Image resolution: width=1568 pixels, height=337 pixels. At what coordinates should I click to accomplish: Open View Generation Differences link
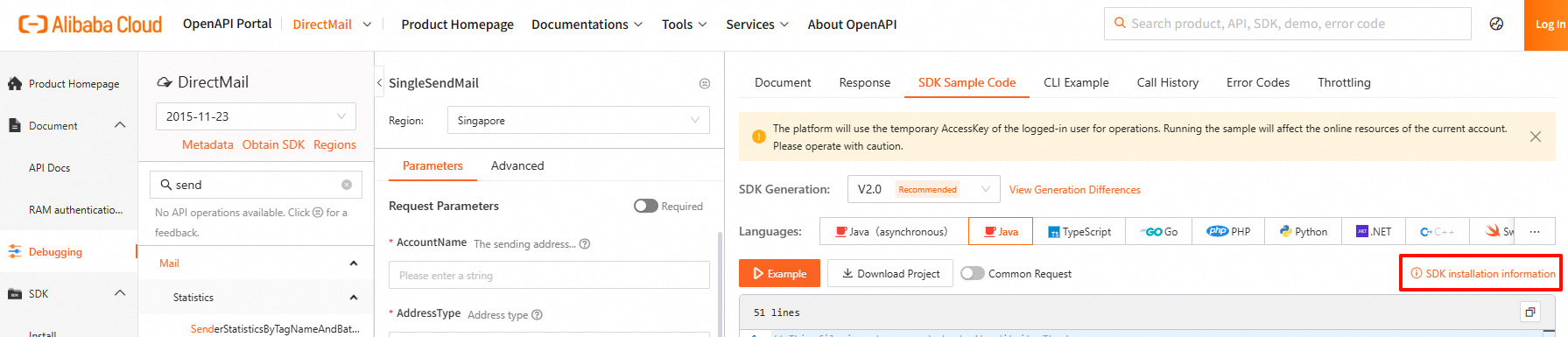pos(1075,190)
